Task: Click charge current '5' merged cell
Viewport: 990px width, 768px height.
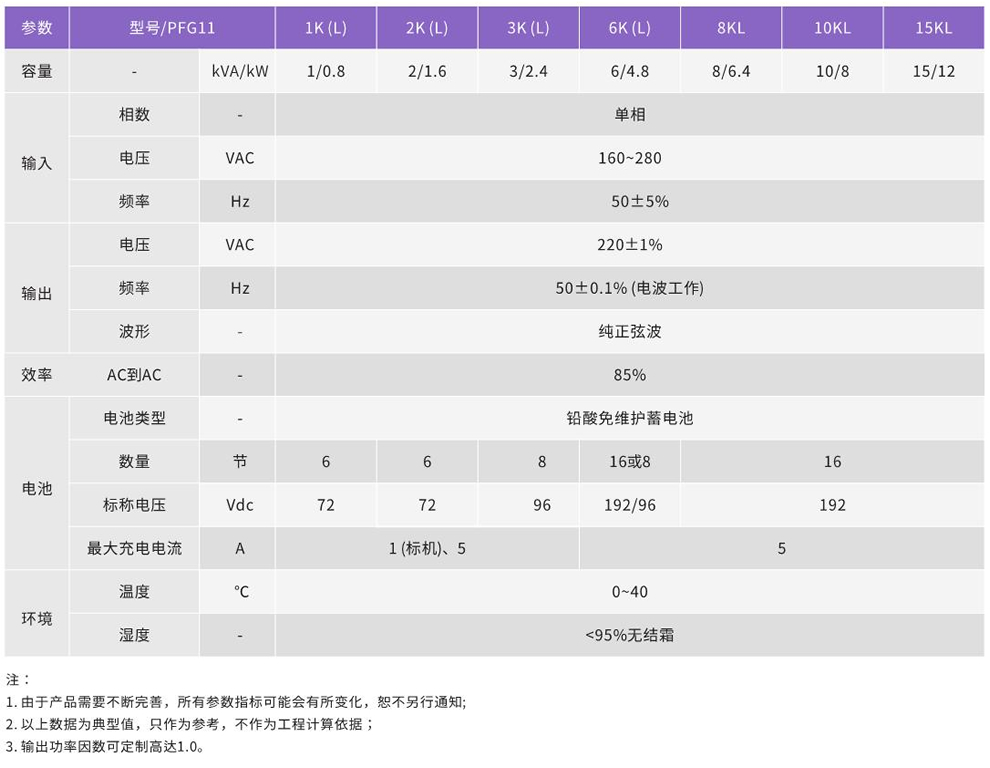Action: point(782,548)
